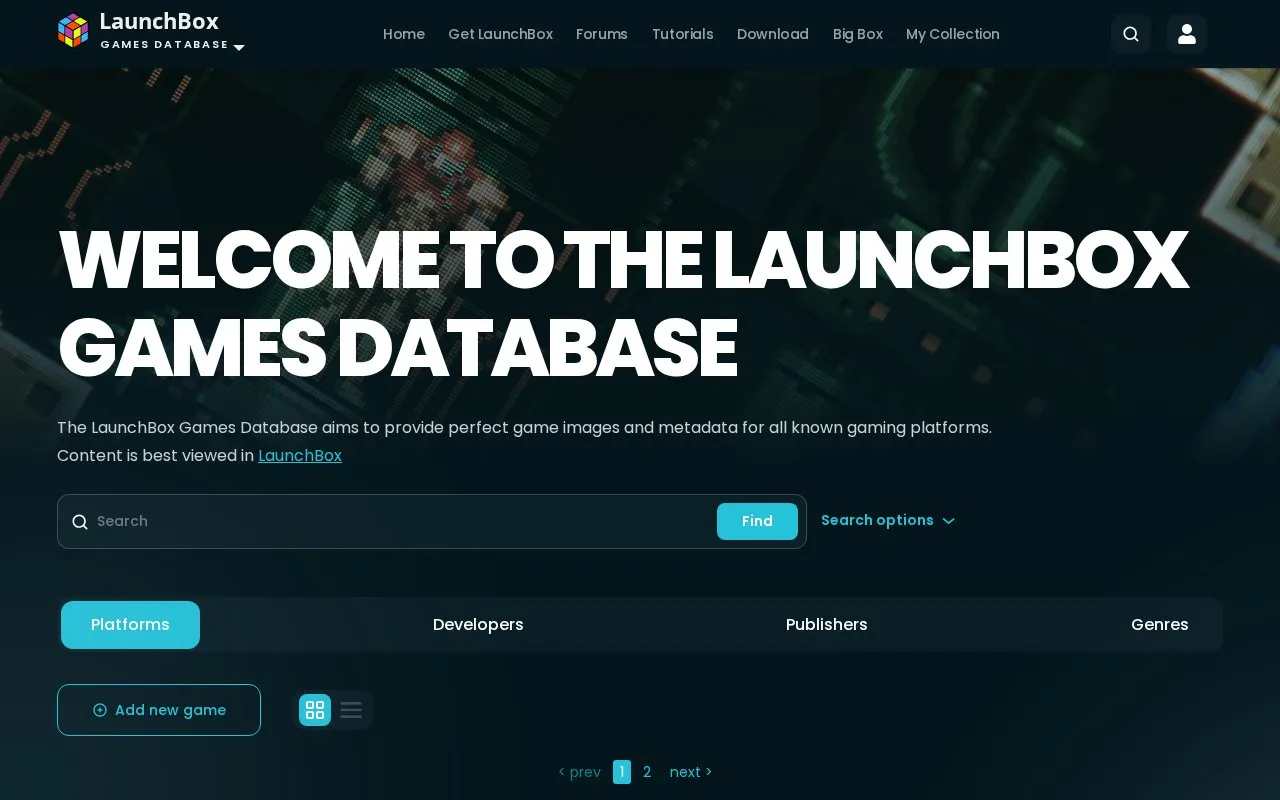Go to Get LaunchBox page
The height and width of the screenshot is (800, 1280).
pyautogui.click(x=500, y=34)
